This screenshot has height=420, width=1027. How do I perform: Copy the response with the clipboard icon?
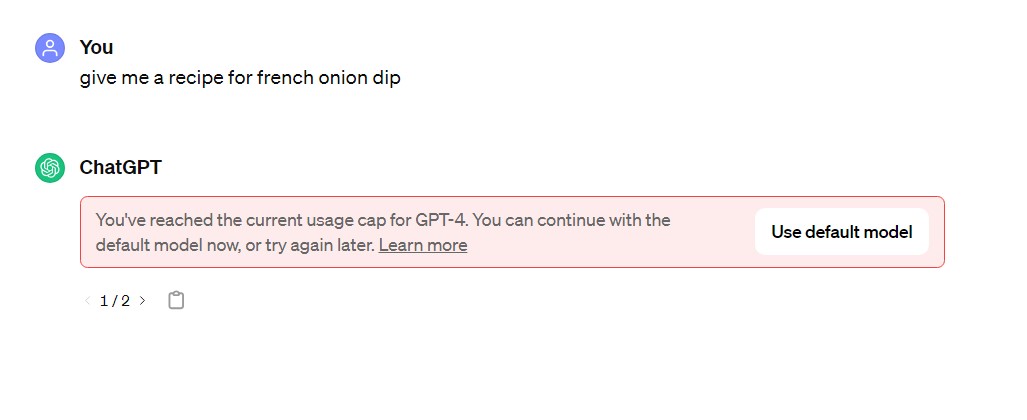point(176,301)
